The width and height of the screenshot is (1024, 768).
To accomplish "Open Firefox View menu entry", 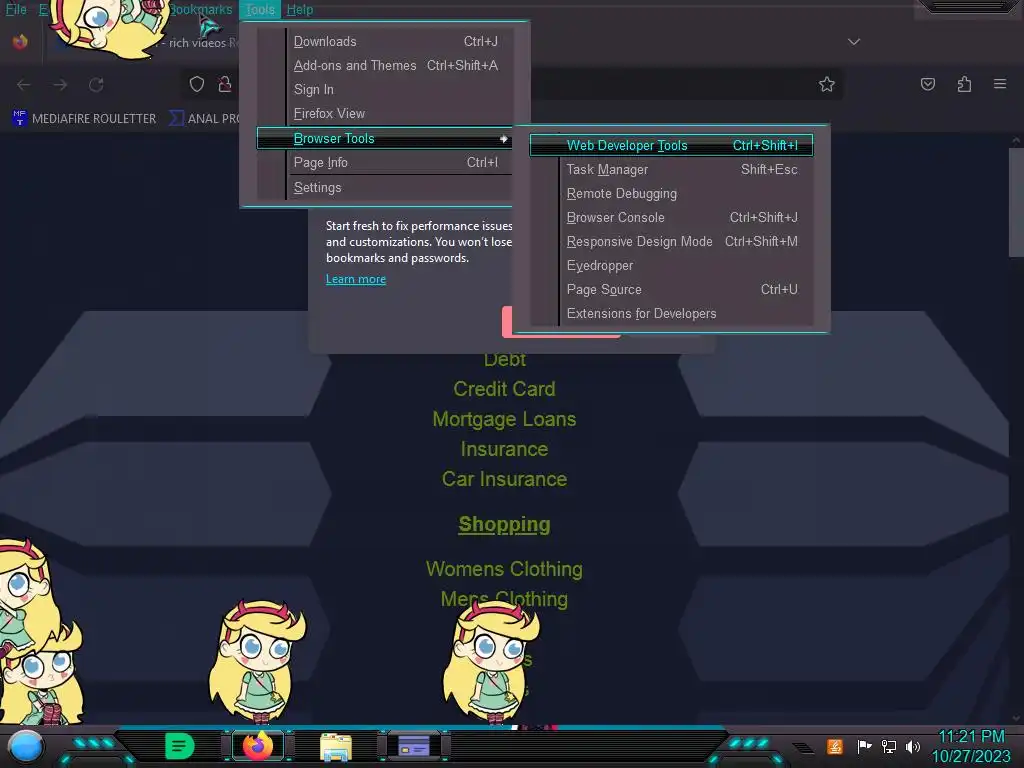I will [385, 114].
